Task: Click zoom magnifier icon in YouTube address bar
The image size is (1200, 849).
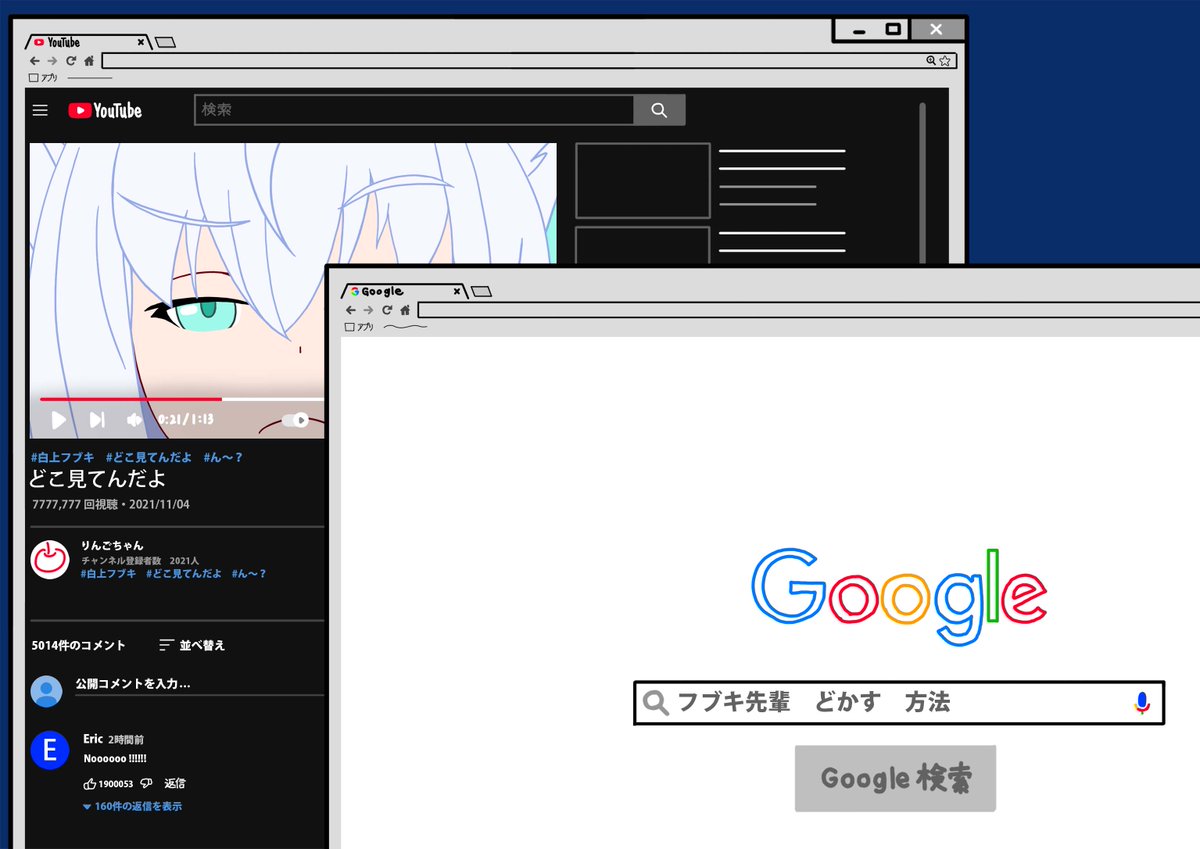Action: 931,61
